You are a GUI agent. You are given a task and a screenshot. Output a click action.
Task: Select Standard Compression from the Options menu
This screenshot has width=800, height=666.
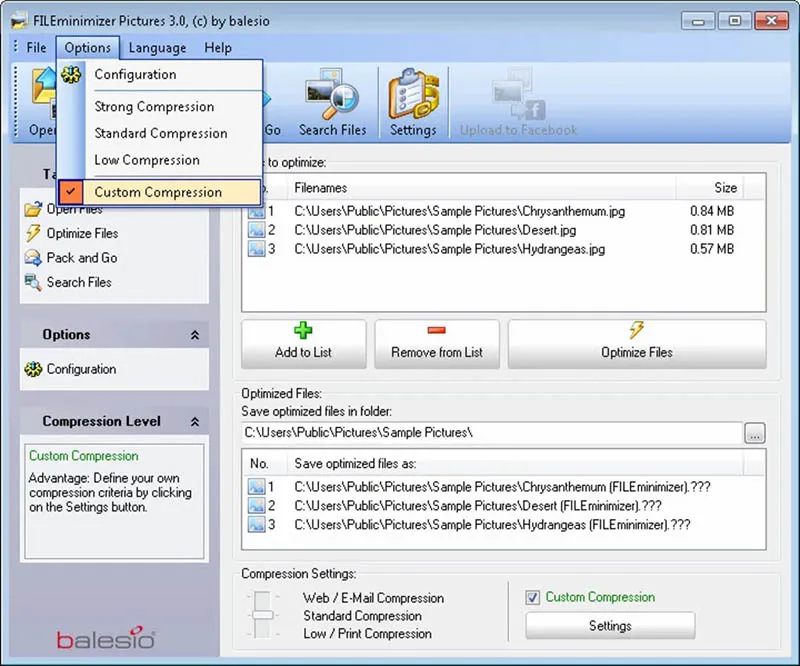tap(160, 133)
